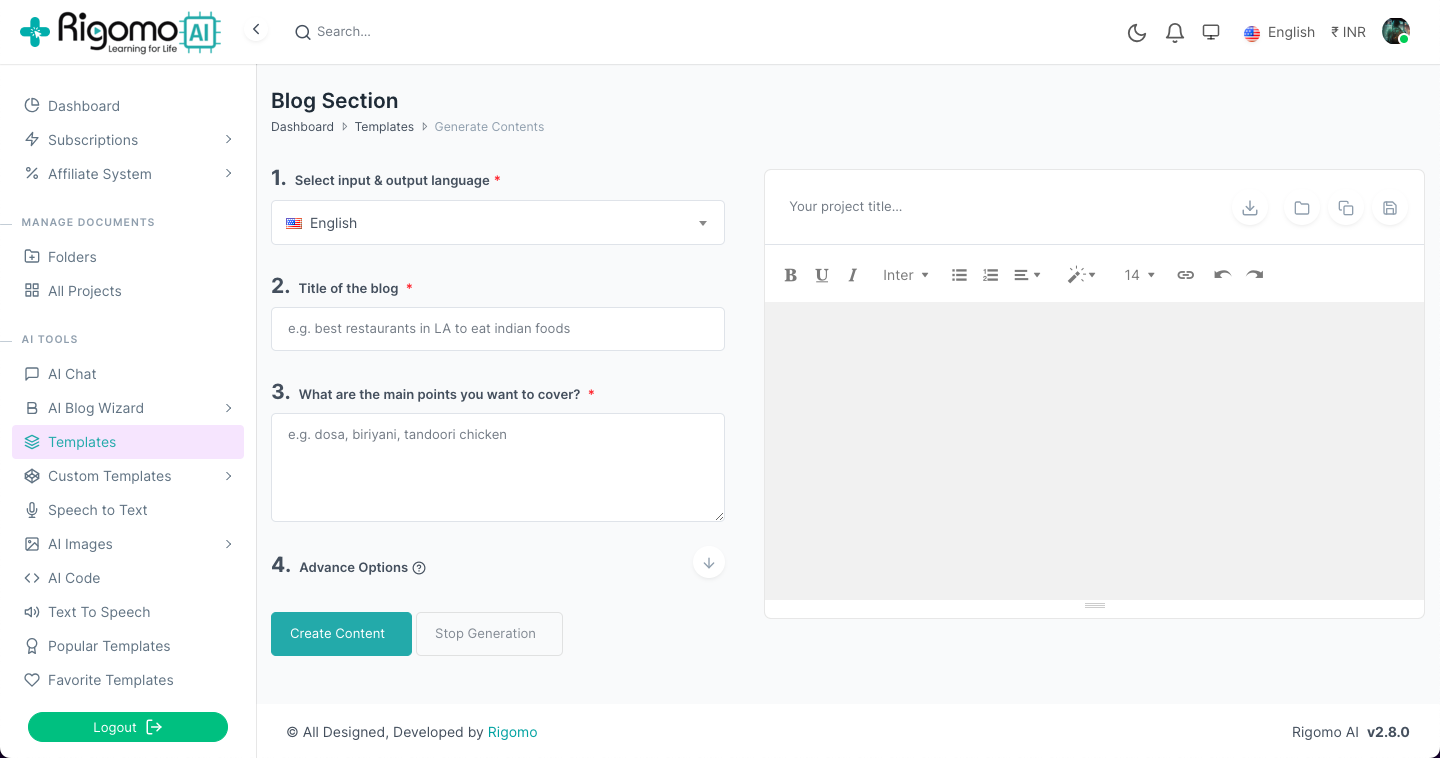Click the Title of the blog input field
The height and width of the screenshot is (758, 1440).
(x=497, y=329)
